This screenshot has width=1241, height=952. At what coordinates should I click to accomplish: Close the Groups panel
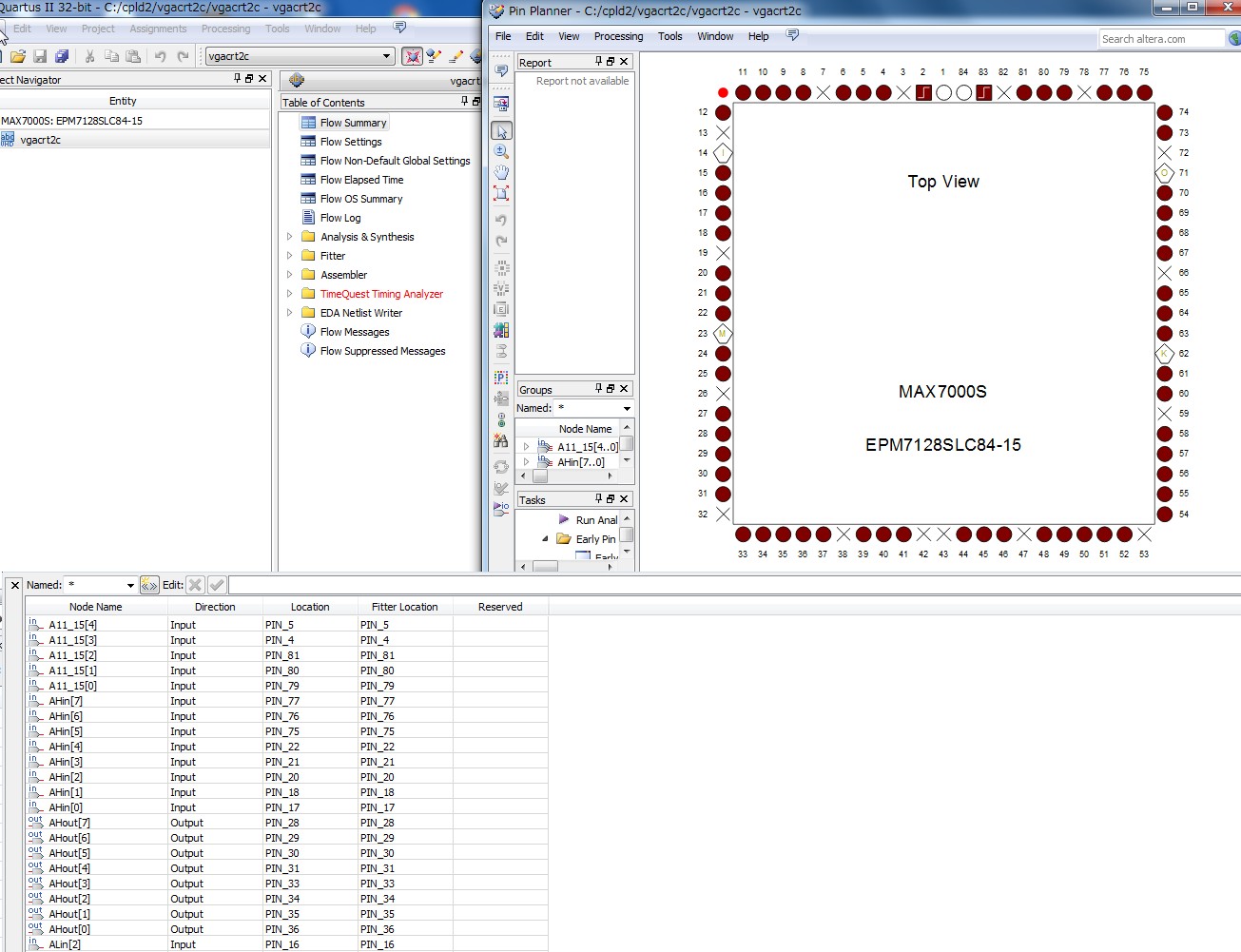(624, 388)
